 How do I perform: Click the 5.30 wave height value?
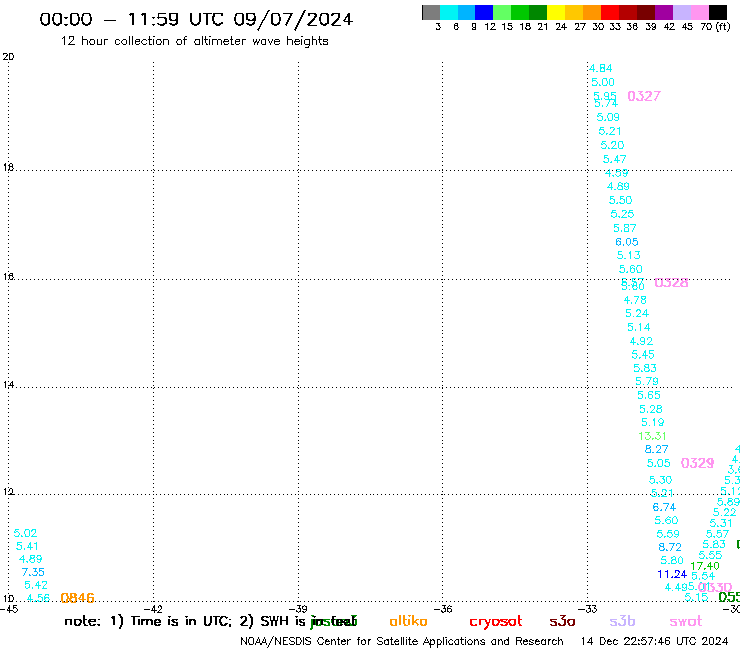(x=660, y=480)
